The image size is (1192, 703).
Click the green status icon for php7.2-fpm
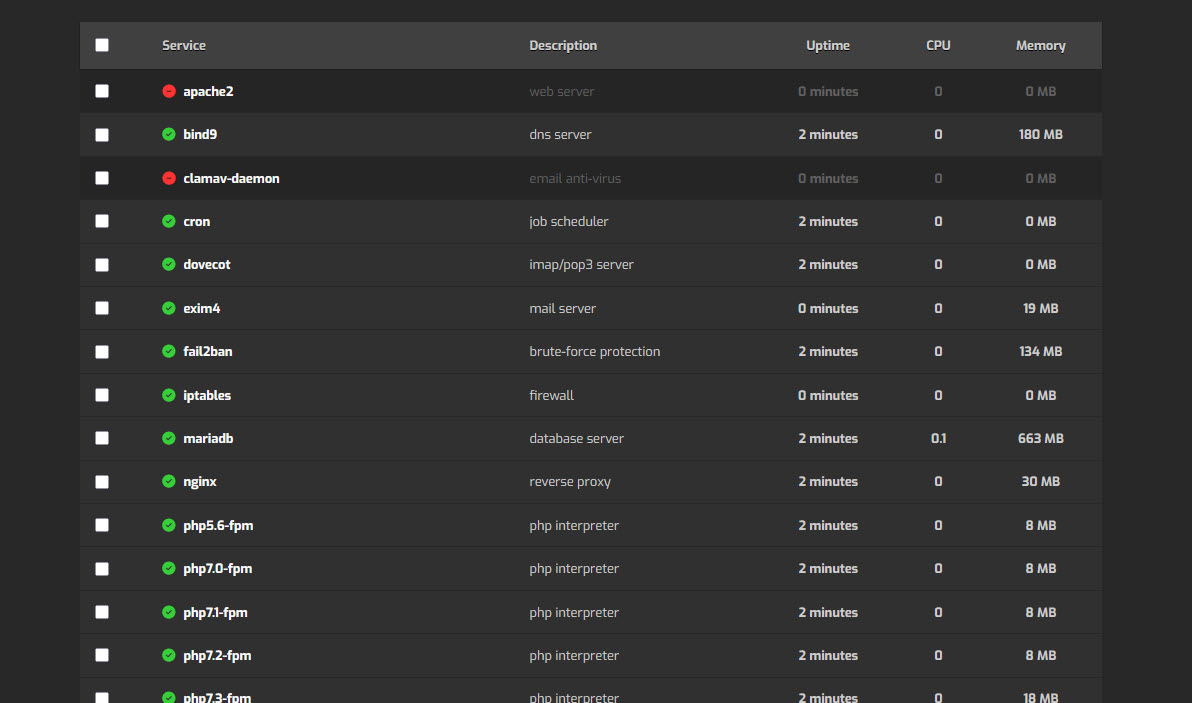[169, 655]
